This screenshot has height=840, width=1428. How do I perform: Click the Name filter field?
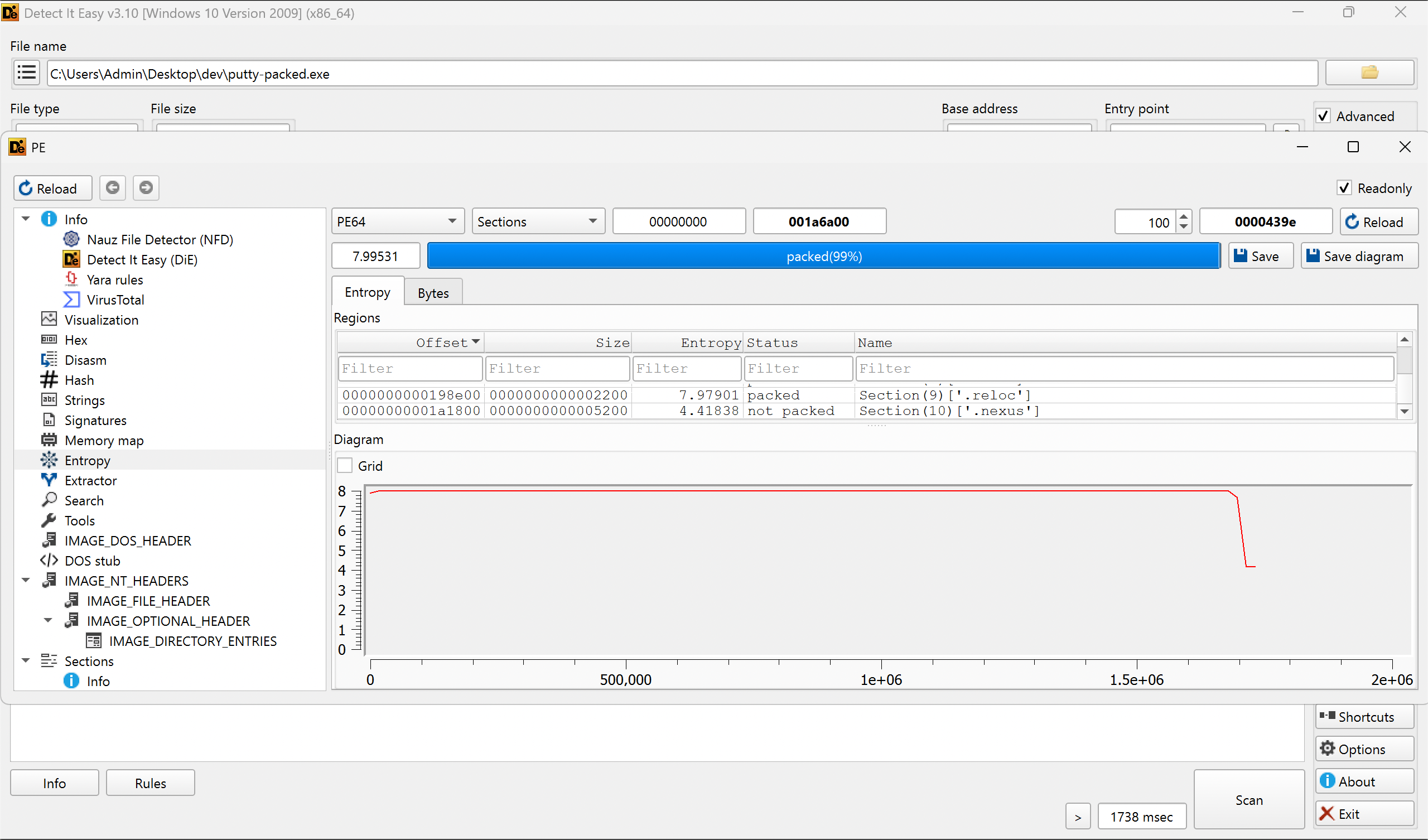click(x=1124, y=369)
